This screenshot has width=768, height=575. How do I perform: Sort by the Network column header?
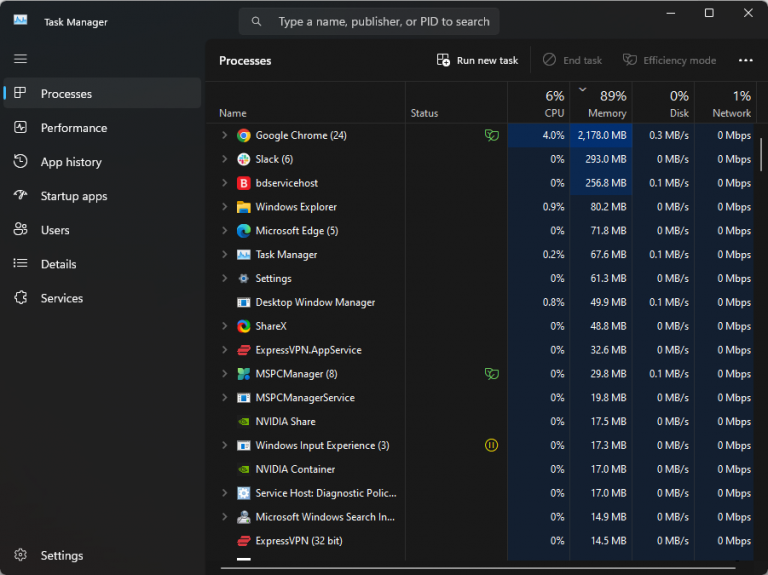(726, 103)
